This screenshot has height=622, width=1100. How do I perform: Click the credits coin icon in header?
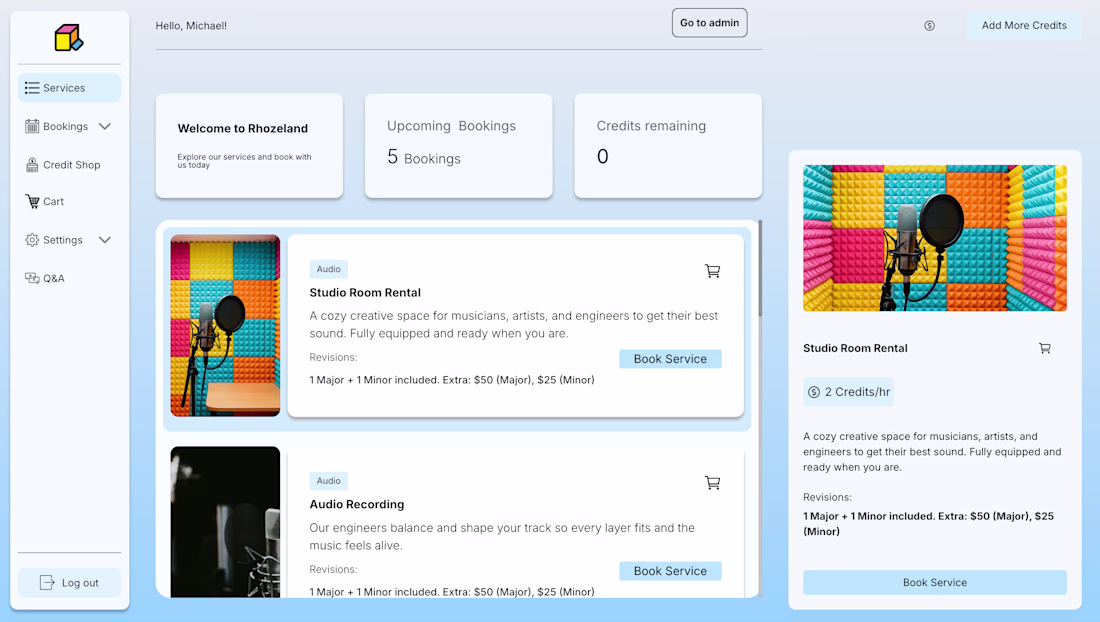(929, 26)
